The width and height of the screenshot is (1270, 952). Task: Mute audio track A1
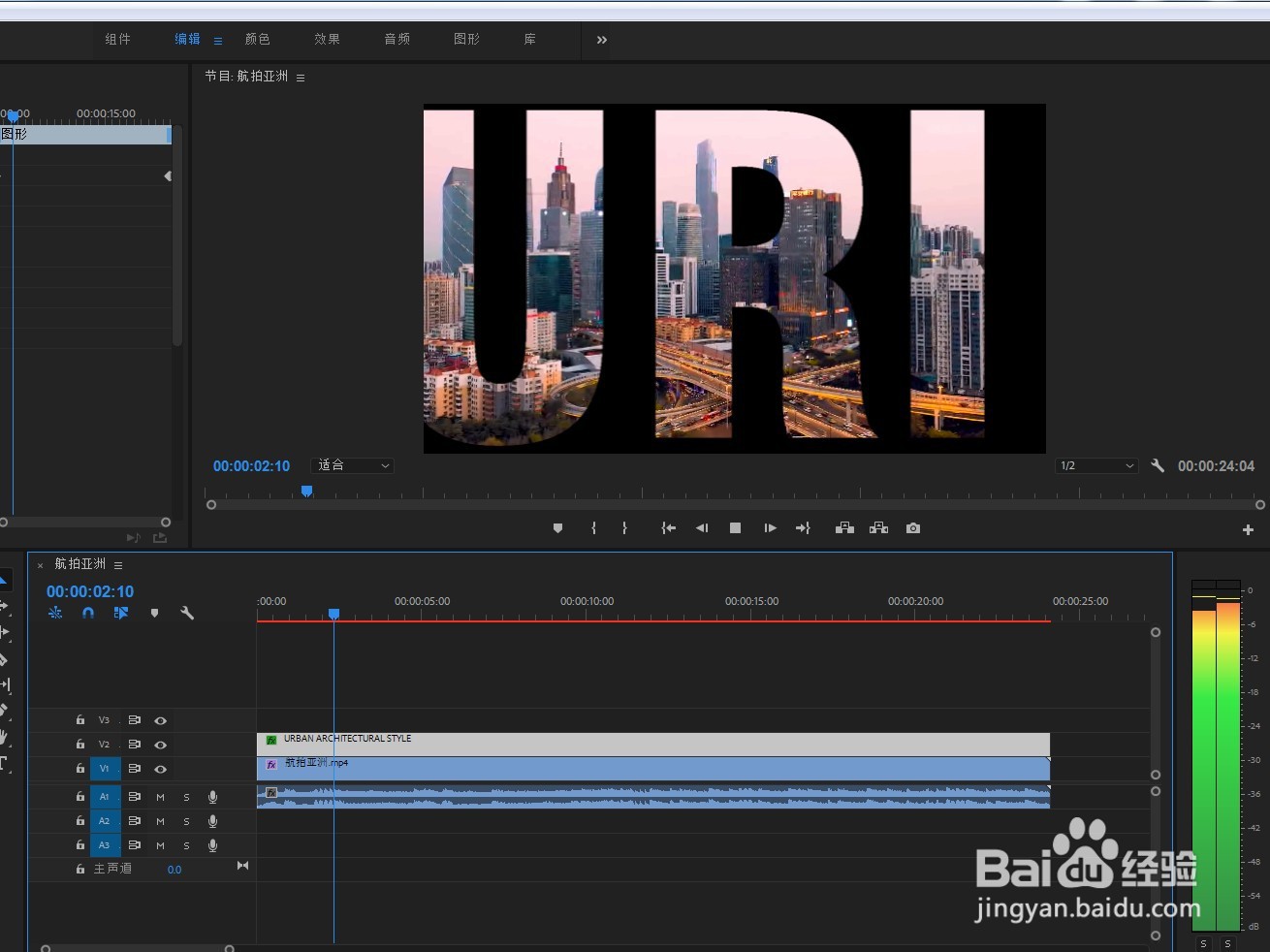161,797
